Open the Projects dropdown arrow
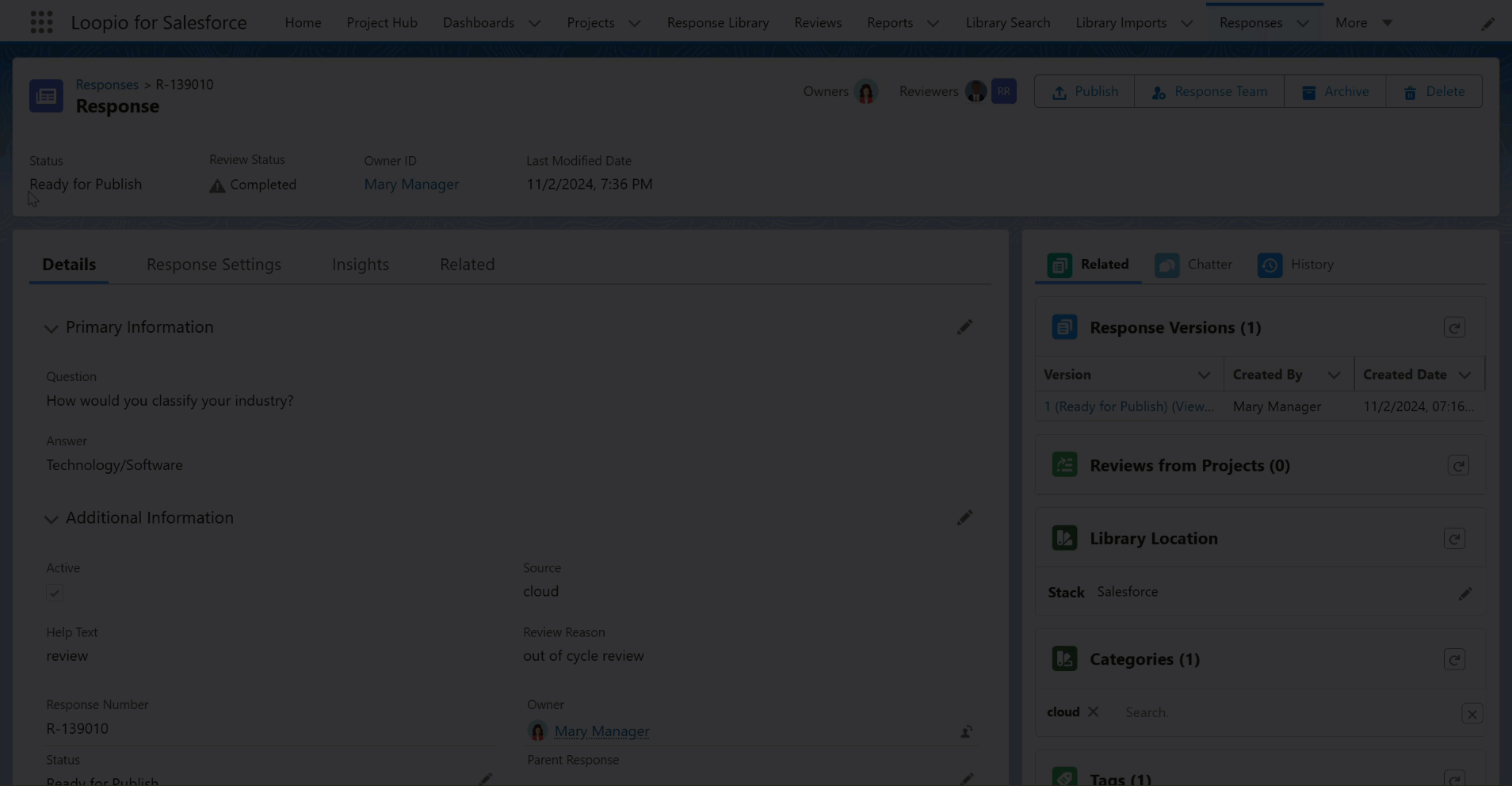Screen dimensions: 1512x786 (634, 23)
